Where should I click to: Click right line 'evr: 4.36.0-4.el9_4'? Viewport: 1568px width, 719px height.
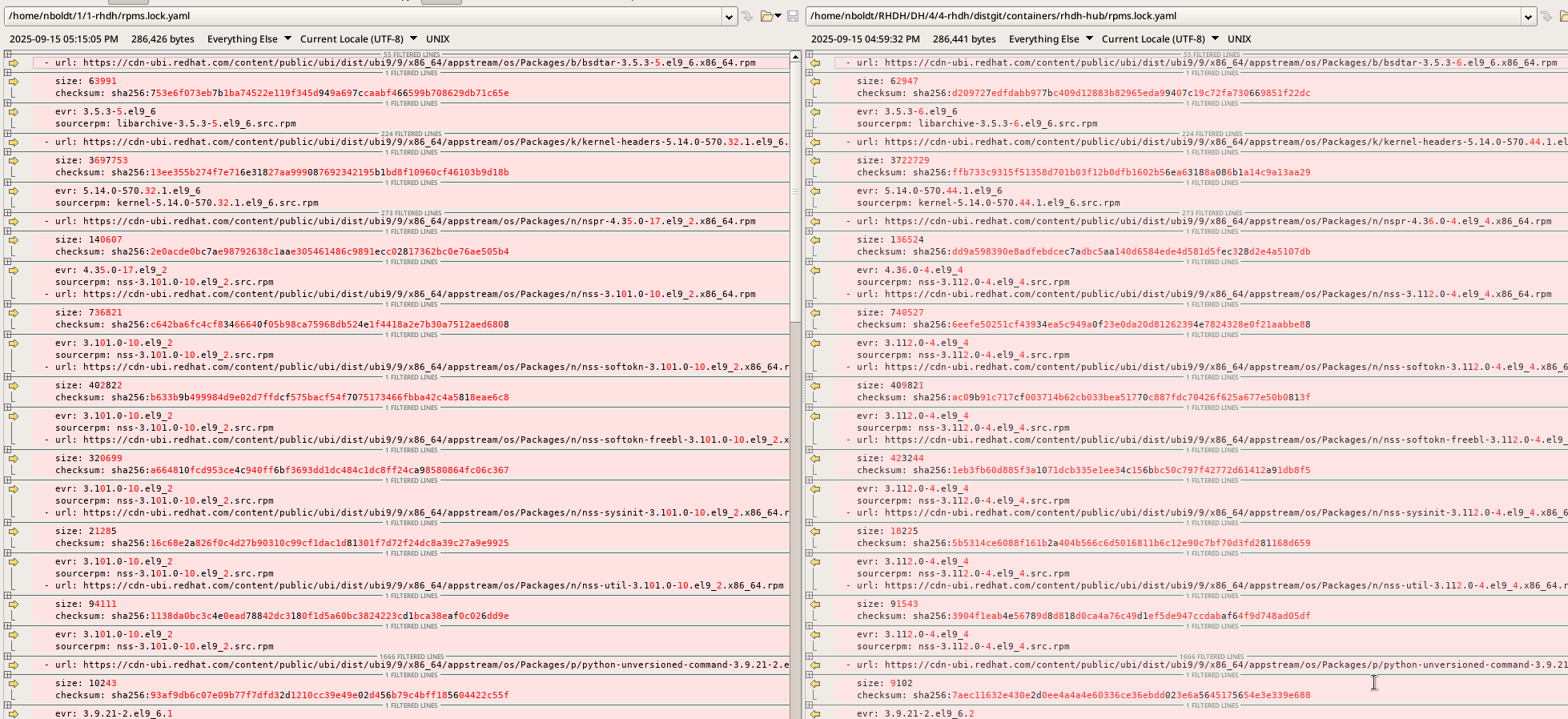[x=910, y=270]
